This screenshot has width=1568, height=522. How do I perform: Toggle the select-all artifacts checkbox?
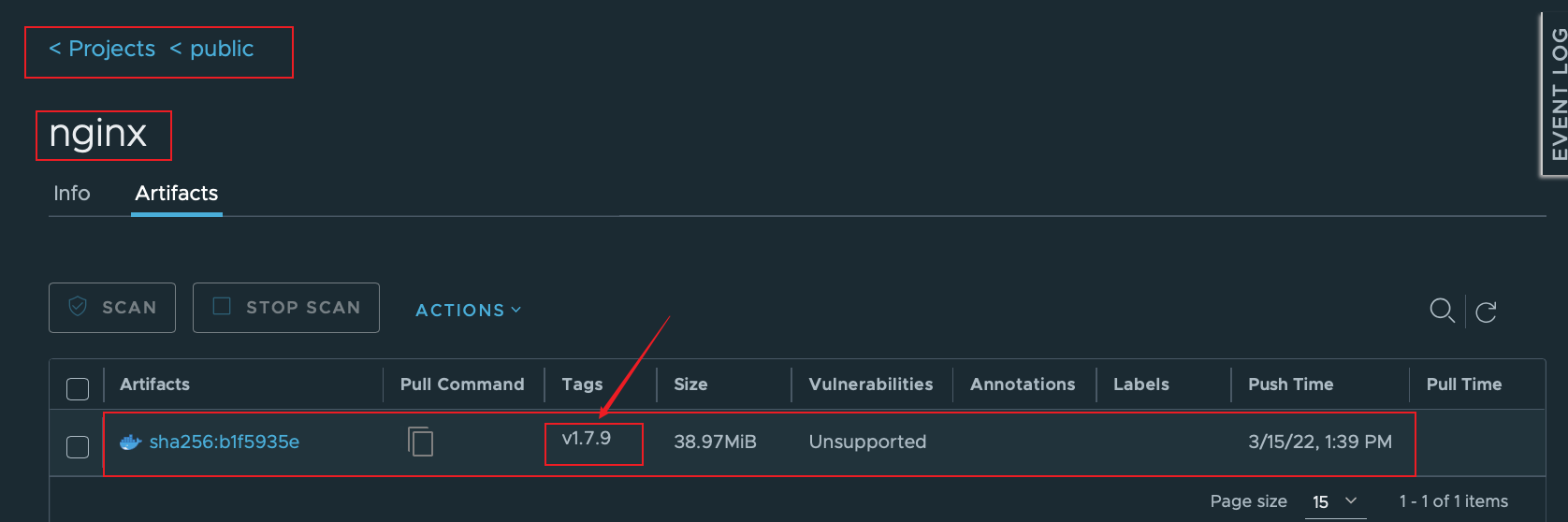point(78,388)
